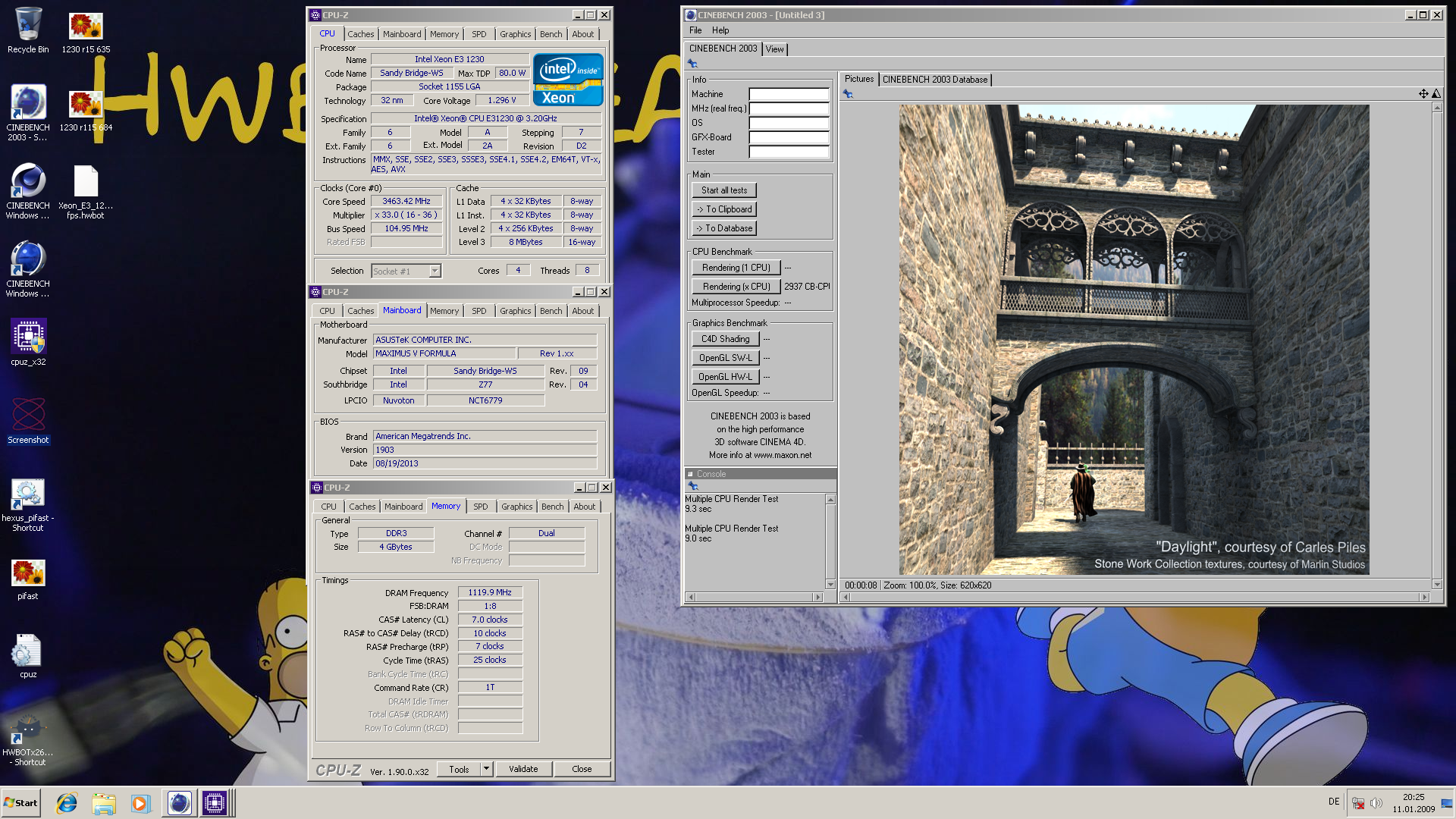Open the '1230 r115 684' image icon
This screenshot has height=819, width=1456.
pos(86,110)
